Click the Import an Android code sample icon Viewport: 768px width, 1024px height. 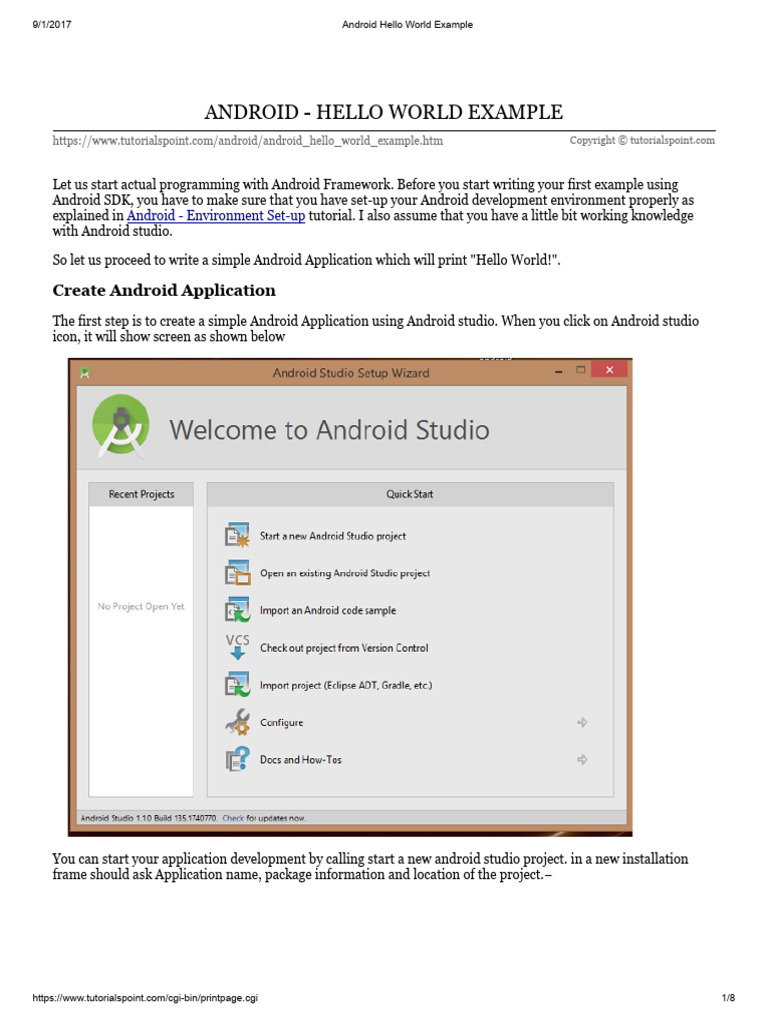point(237,610)
